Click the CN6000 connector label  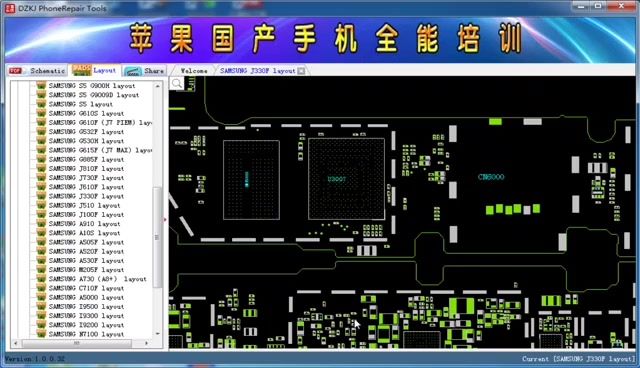point(491,177)
